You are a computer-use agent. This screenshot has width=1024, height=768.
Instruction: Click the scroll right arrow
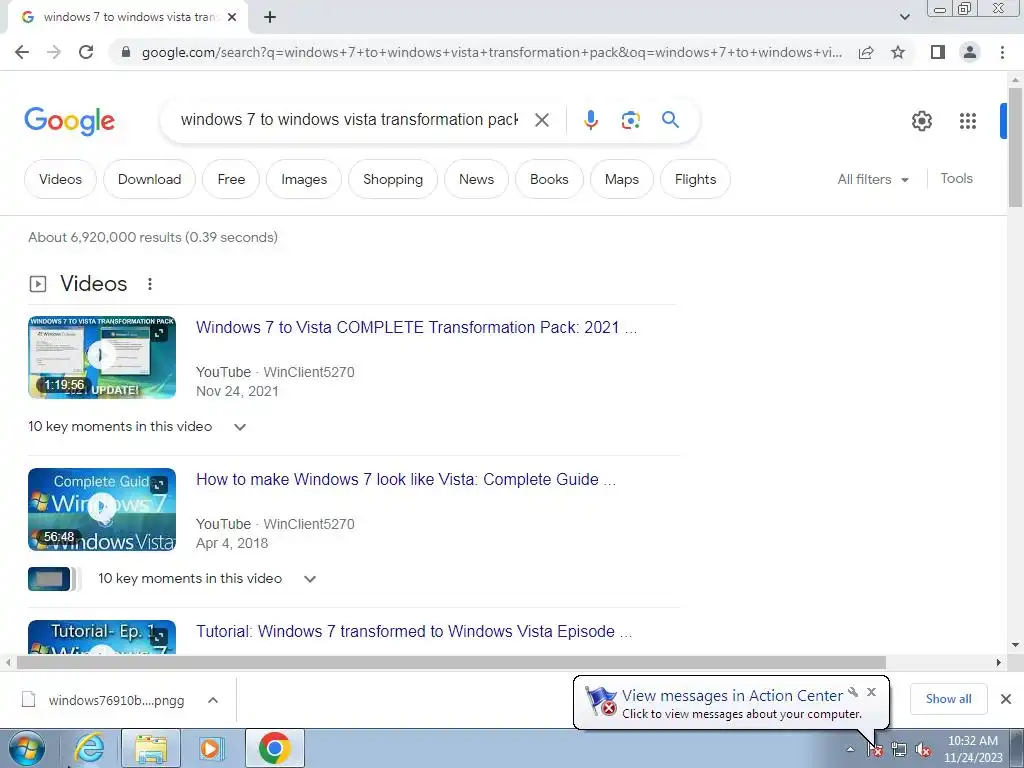coord(999,662)
